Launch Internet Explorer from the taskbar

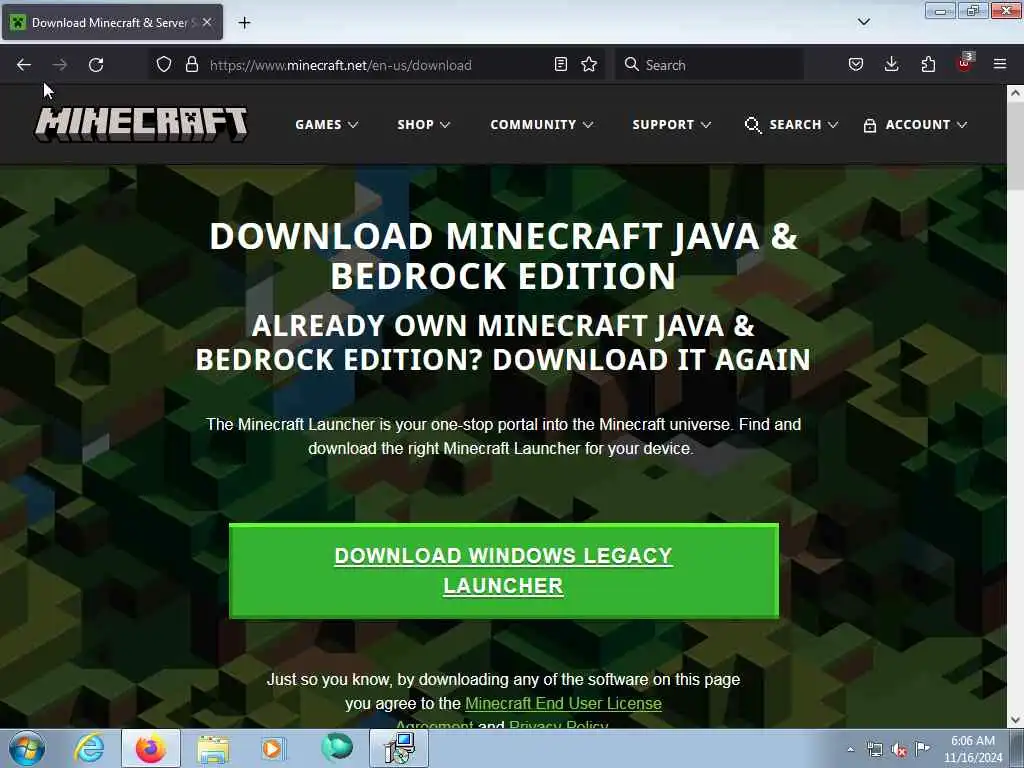[89, 748]
